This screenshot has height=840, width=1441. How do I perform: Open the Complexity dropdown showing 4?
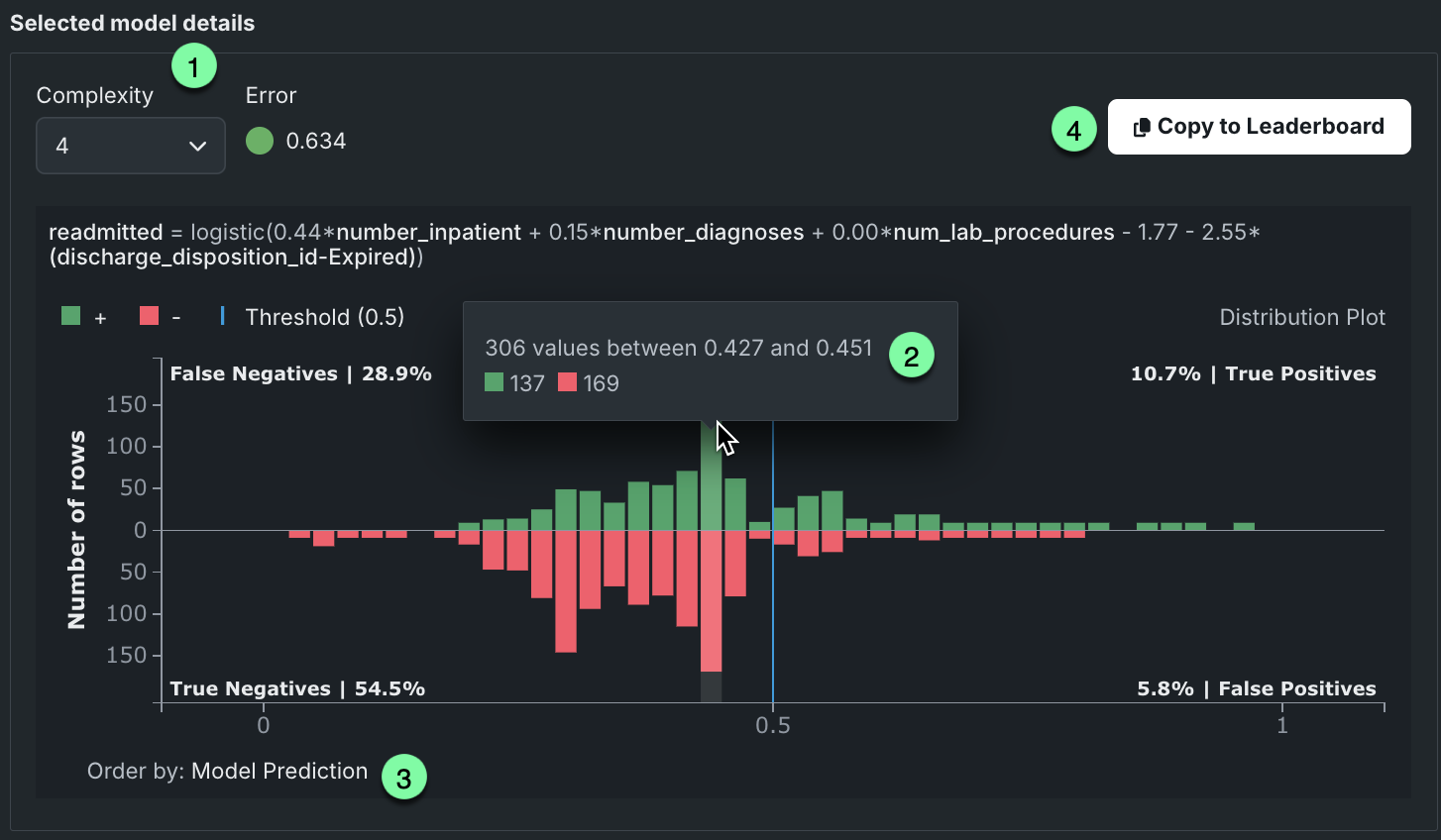pyautogui.click(x=130, y=146)
